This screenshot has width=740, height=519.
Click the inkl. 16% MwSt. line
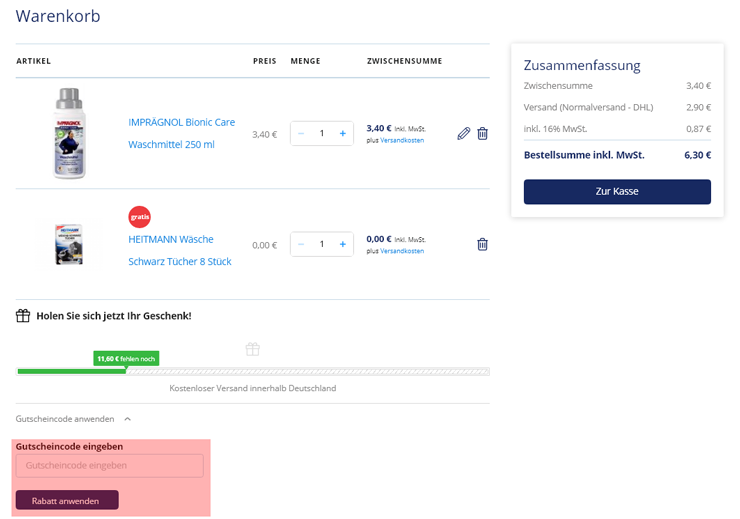(617, 129)
